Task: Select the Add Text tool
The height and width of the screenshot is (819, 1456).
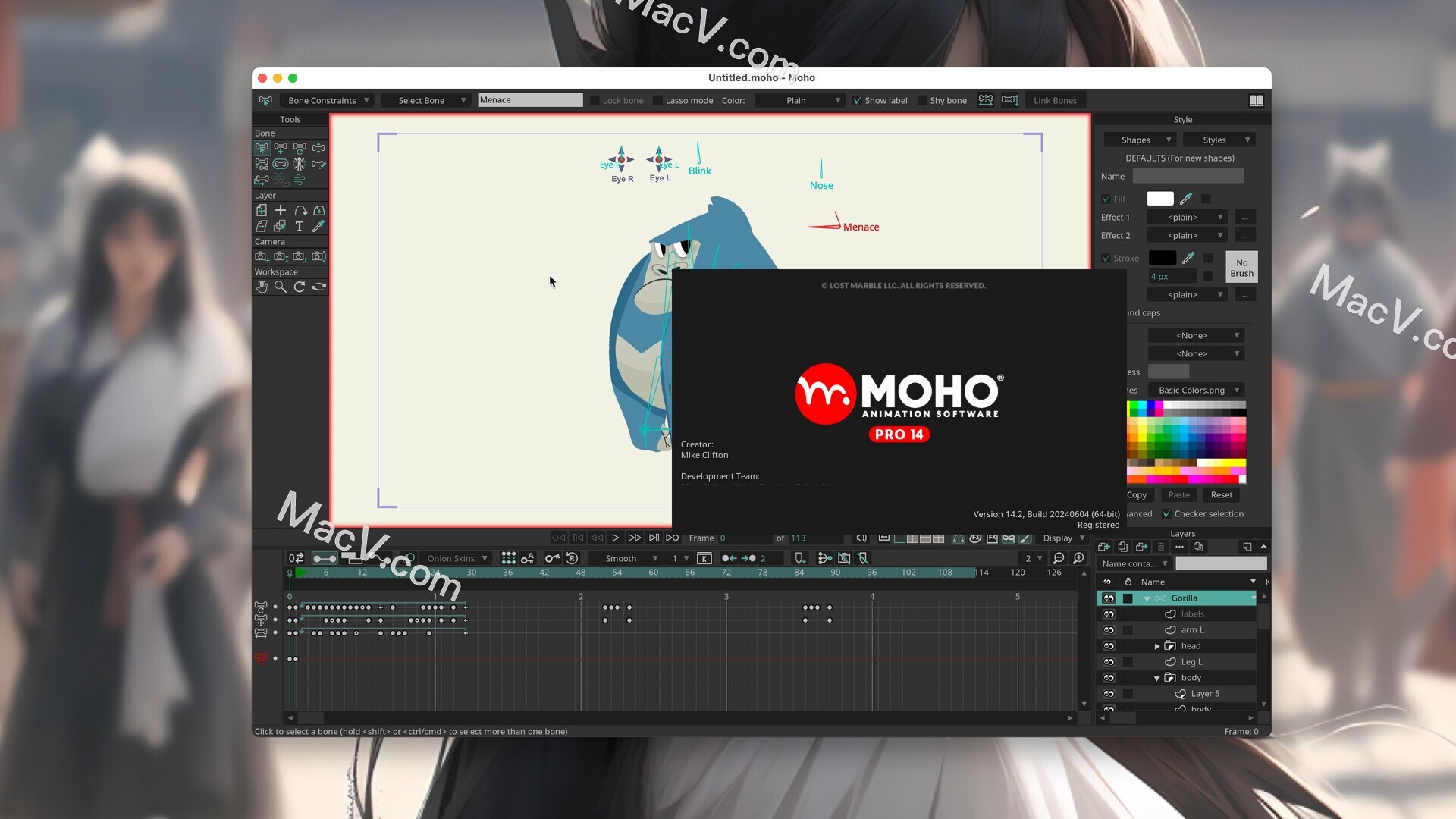Action: coord(300,226)
